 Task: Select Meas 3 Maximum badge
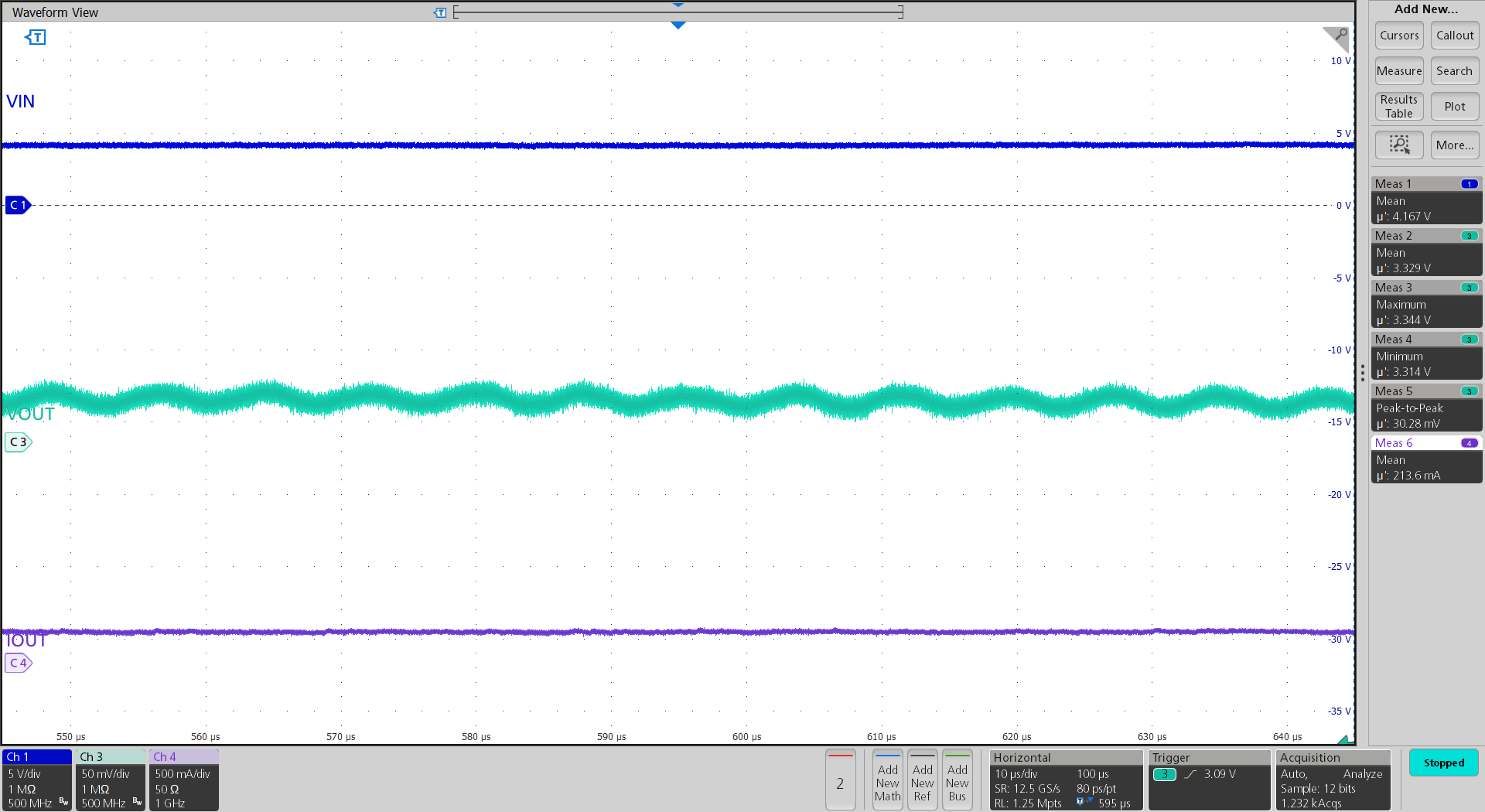(x=1426, y=304)
